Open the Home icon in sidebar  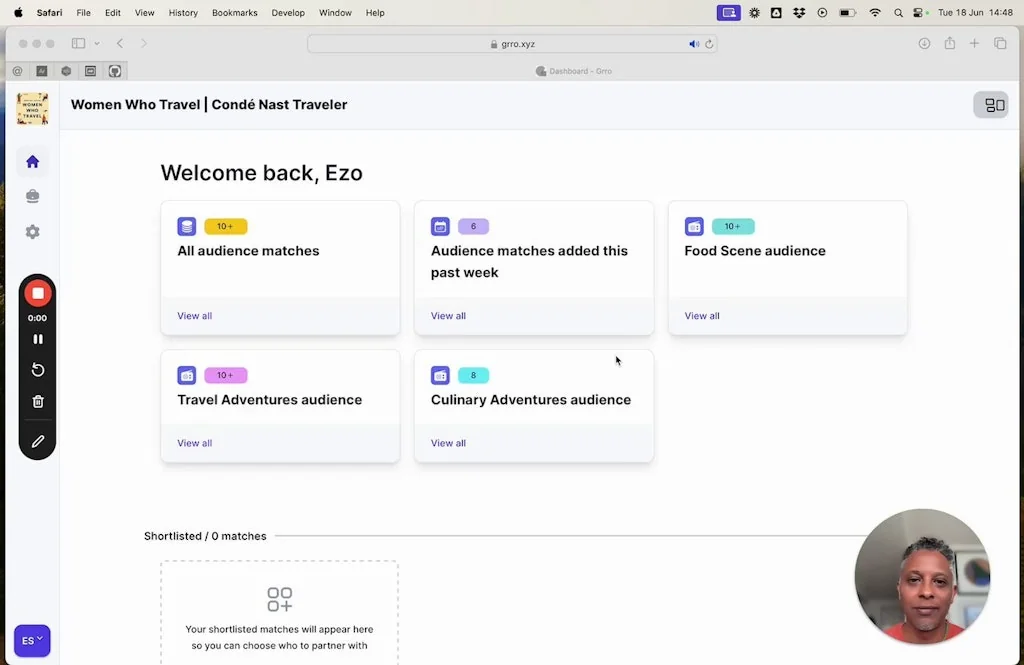[32, 161]
